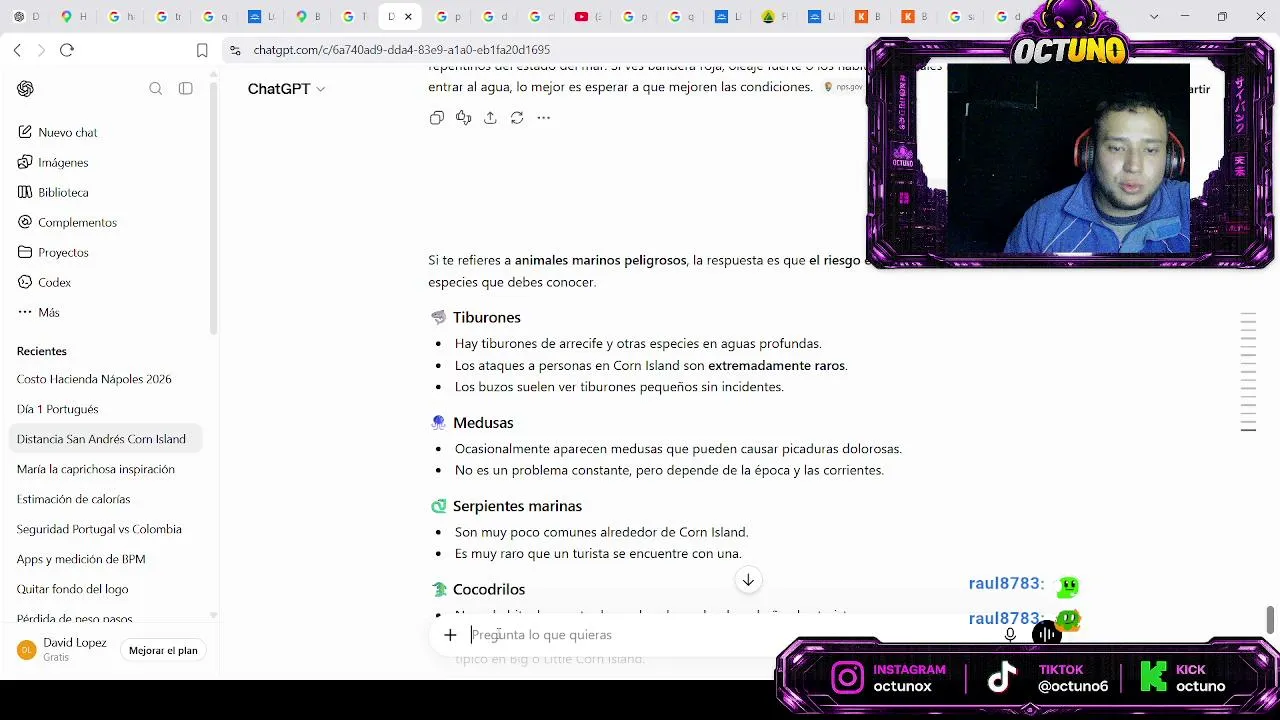The height and width of the screenshot is (720, 1280).
Task: Click the 'Tiburones' heading text
Action: (487, 317)
